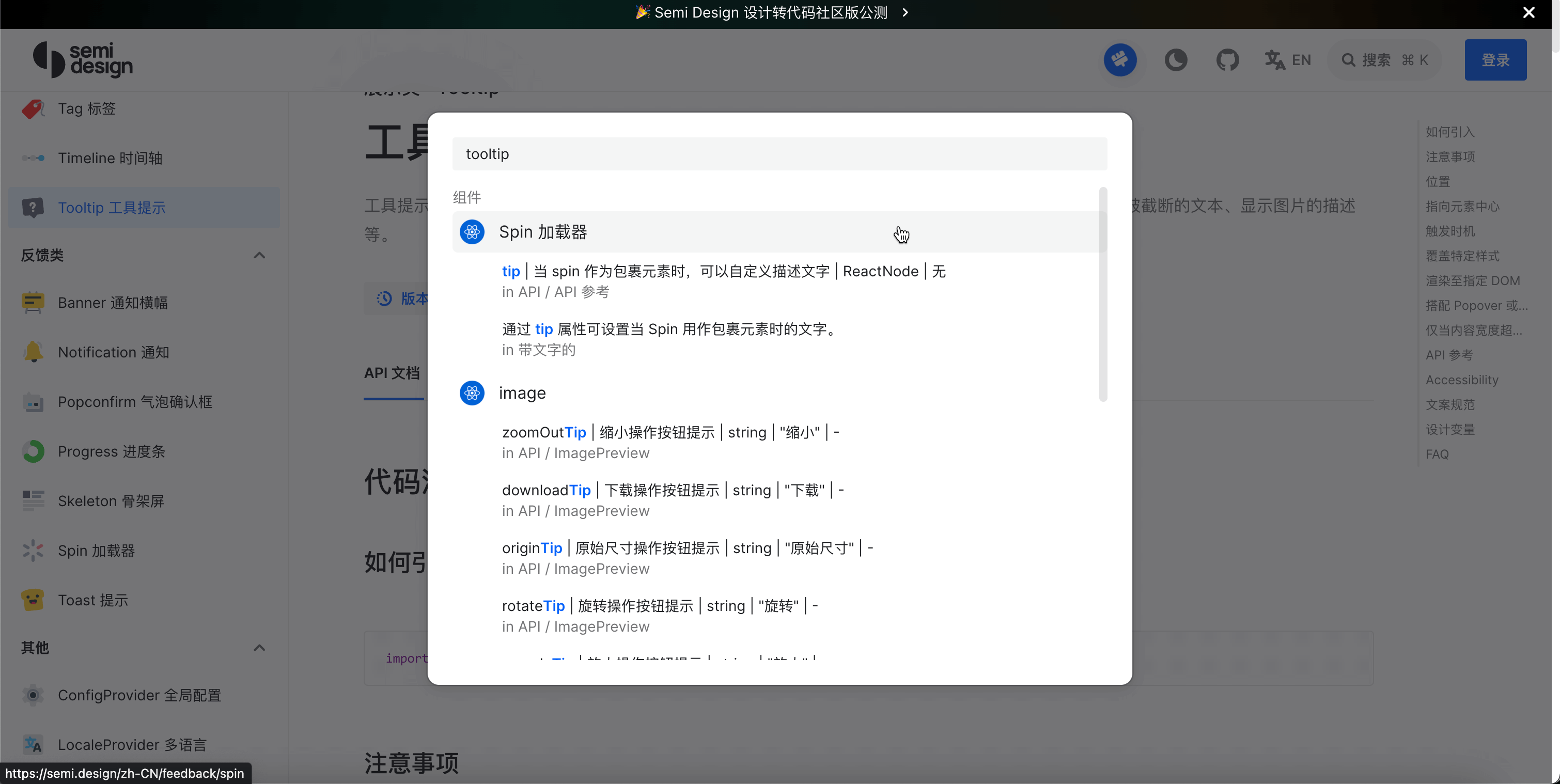
Task: Click the 登录 login button
Action: click(x=1495, y=59)
